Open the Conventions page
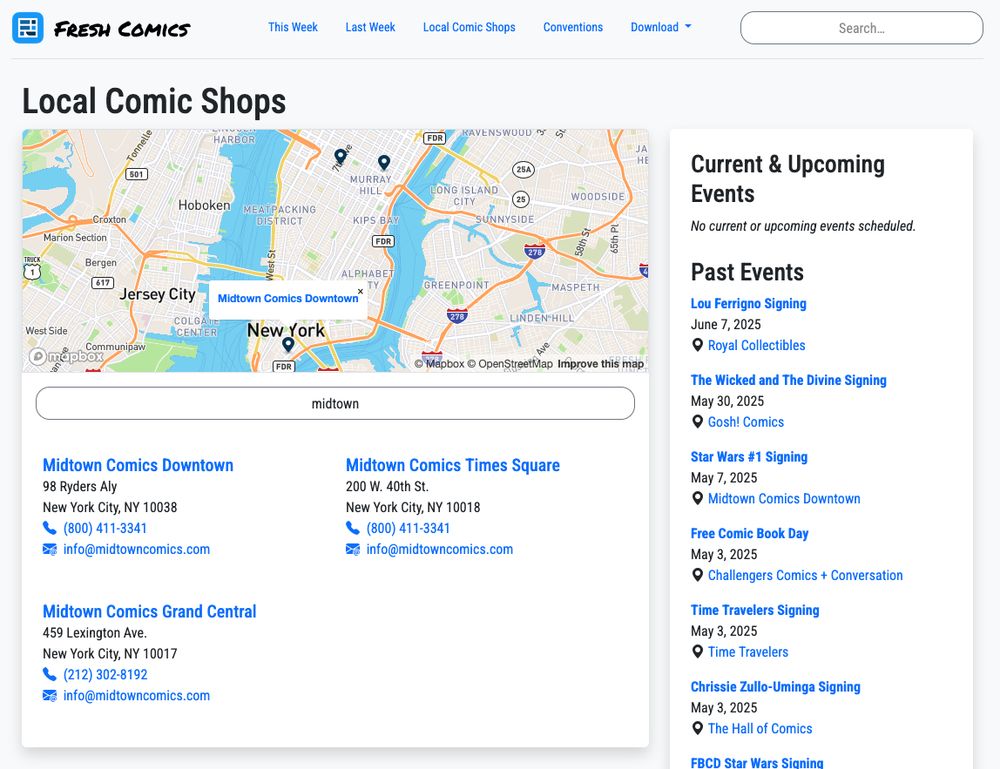The image size is (1000, 769). coord(573,27)
